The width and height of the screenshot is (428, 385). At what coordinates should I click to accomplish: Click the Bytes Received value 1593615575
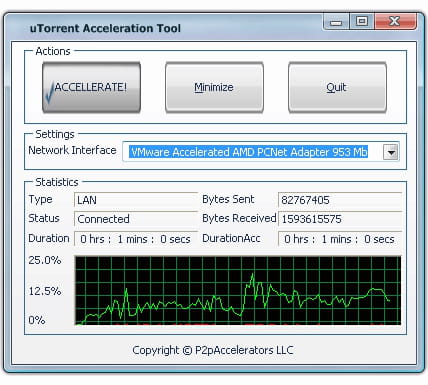340,219
